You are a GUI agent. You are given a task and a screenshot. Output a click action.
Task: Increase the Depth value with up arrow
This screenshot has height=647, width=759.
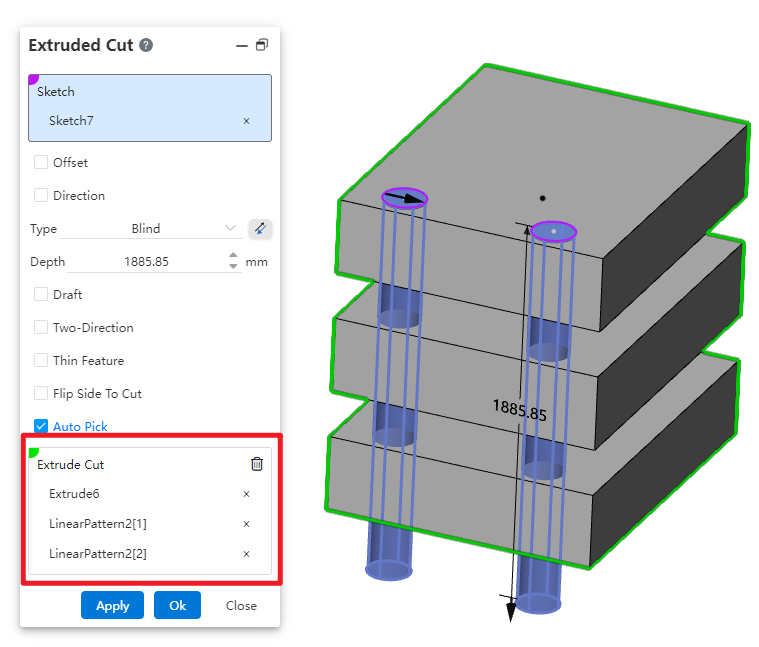click(x=233, y=256)
